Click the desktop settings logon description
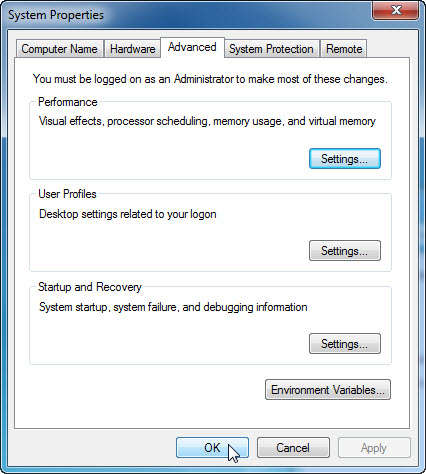 pos(128,214)
